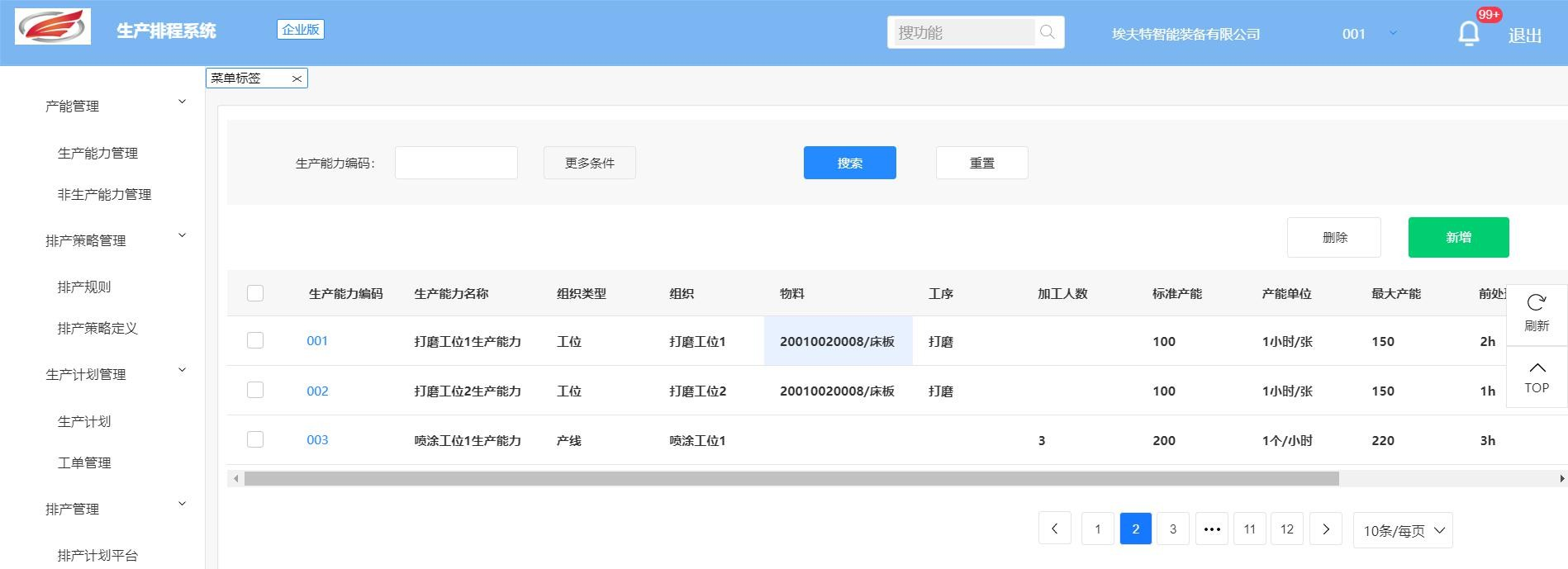Open 排产规则 in the sidebar

point(84,287)
